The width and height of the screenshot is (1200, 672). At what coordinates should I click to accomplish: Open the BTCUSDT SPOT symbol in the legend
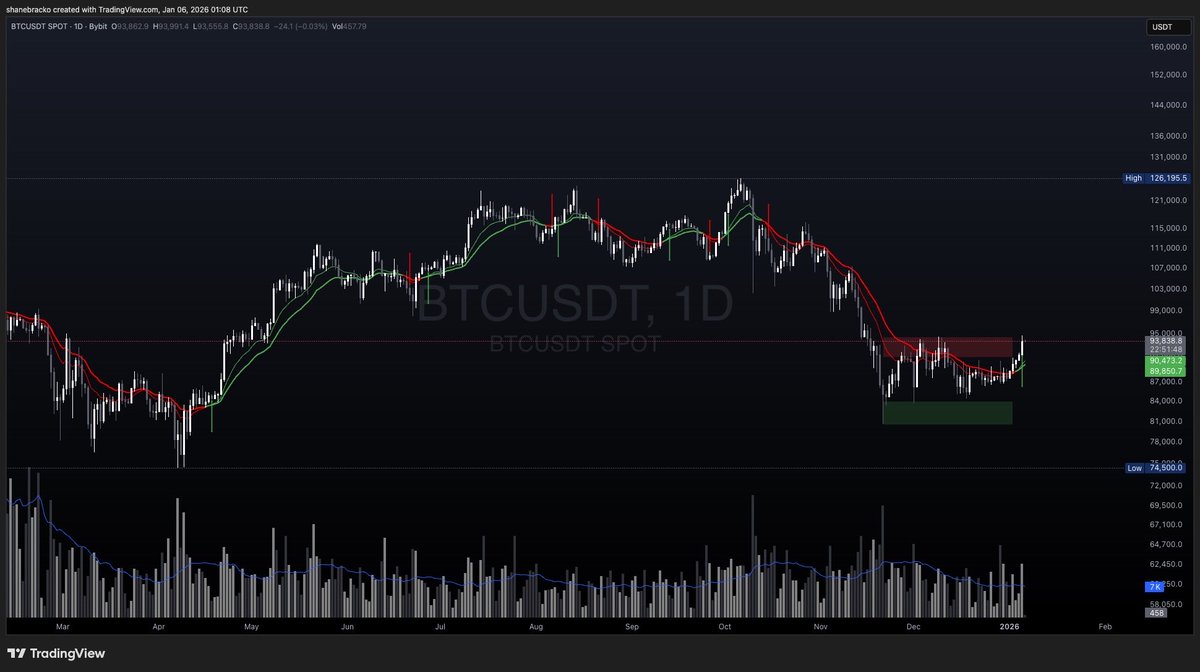[40, 26]
